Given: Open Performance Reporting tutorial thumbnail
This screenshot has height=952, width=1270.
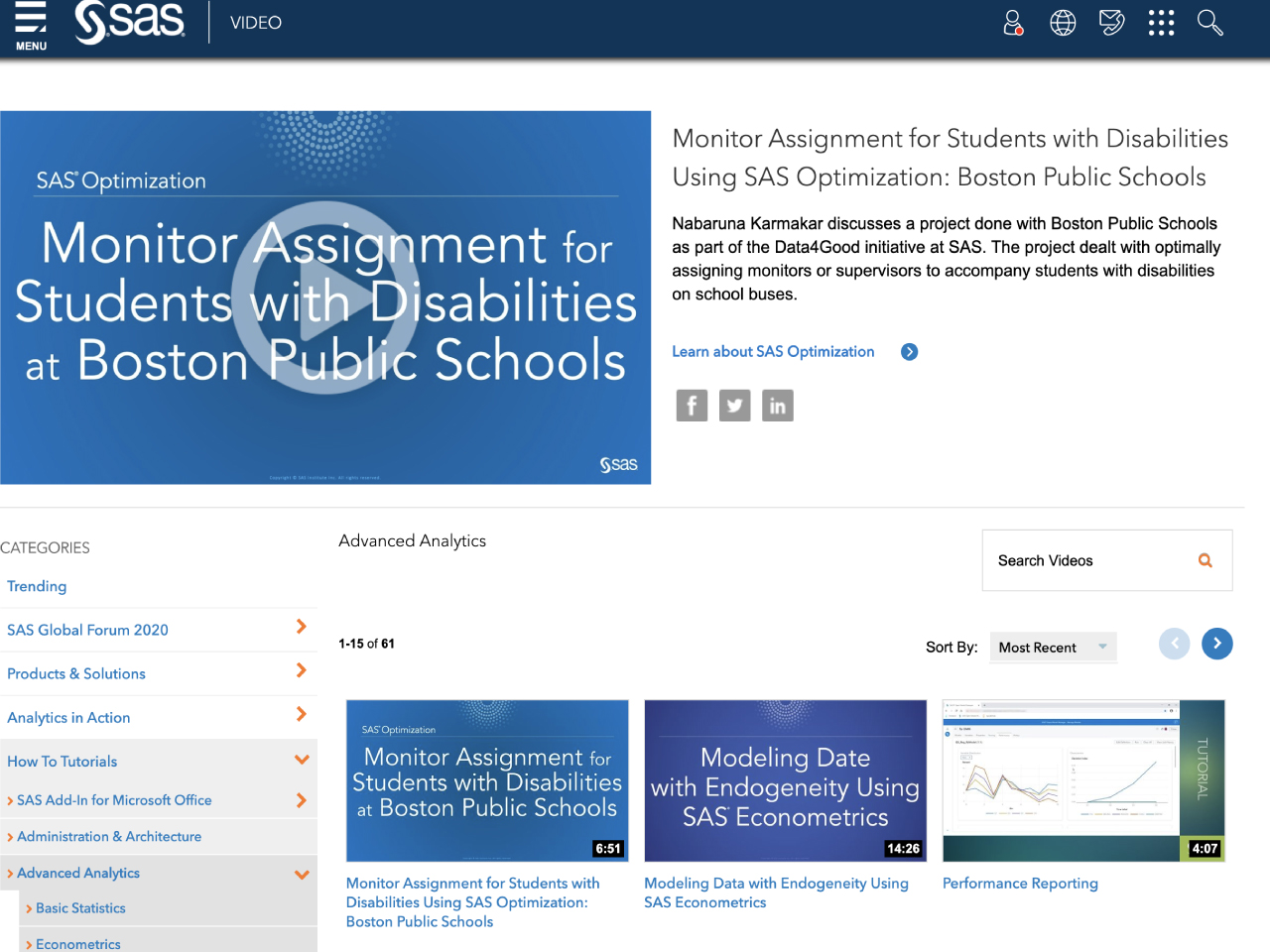Looking at the screenshot, I should click(1083, 780).
